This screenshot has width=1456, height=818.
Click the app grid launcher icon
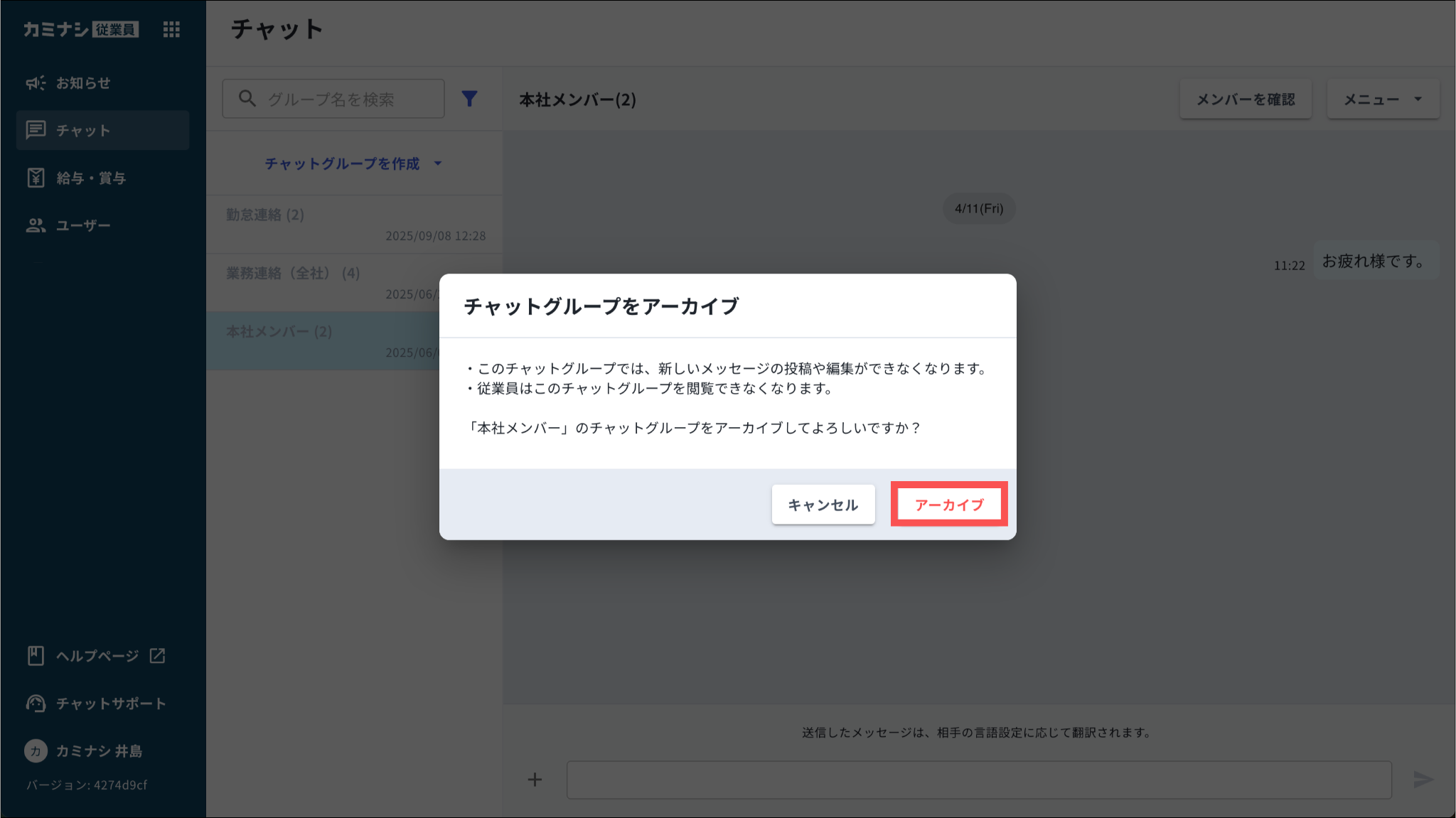pyautogui.click(x=171, y=29)
